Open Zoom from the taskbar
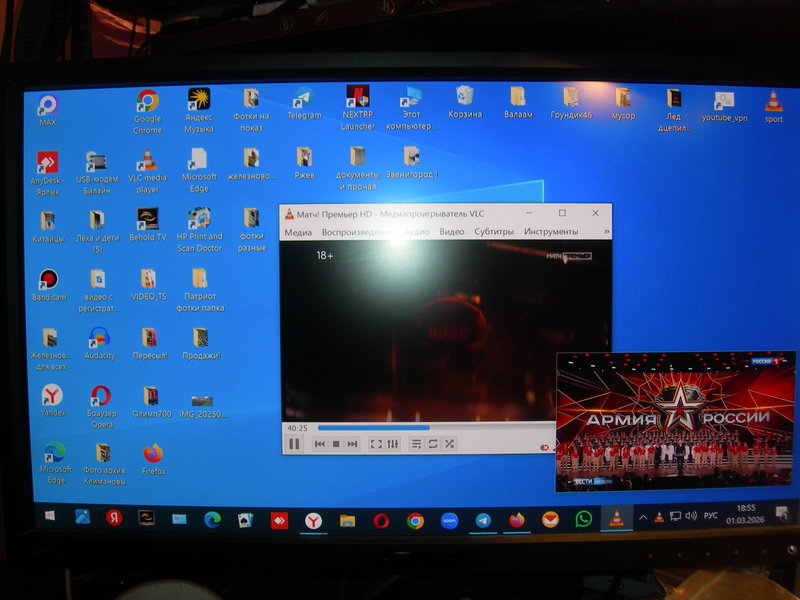 click(x=449, y=520)
